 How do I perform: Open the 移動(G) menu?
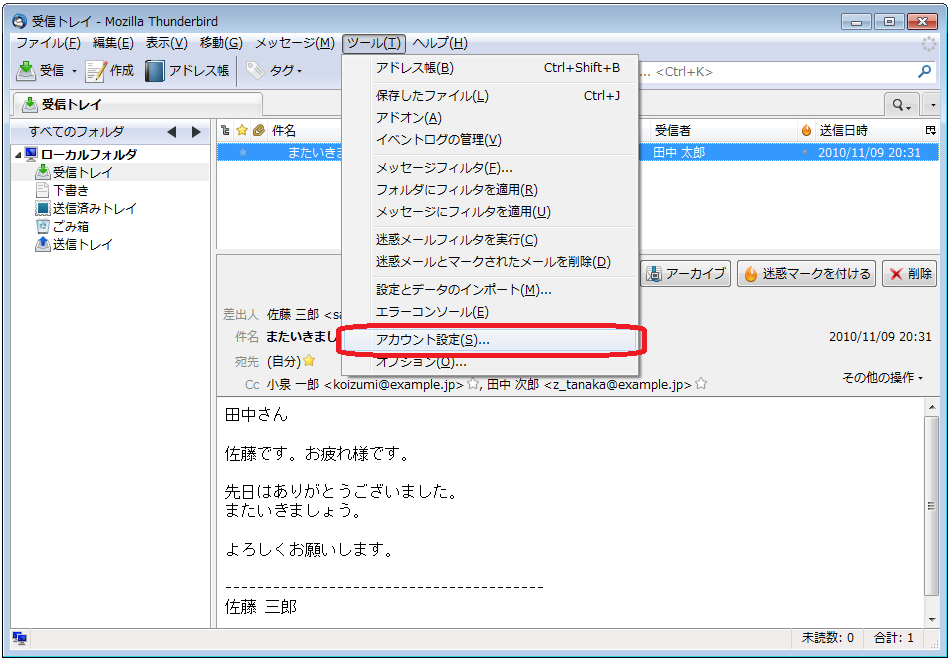pyautogui.click(x=221, y=43)
